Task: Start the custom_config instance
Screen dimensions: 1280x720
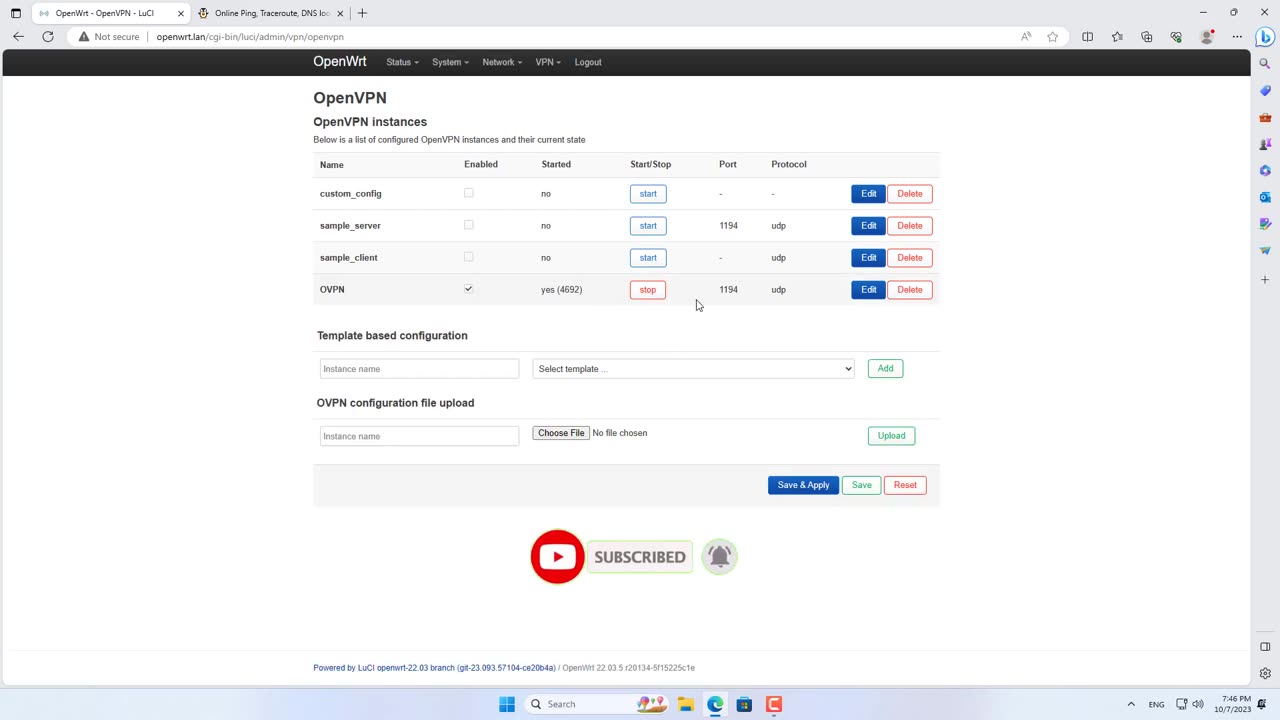Action: coord(648,194)
